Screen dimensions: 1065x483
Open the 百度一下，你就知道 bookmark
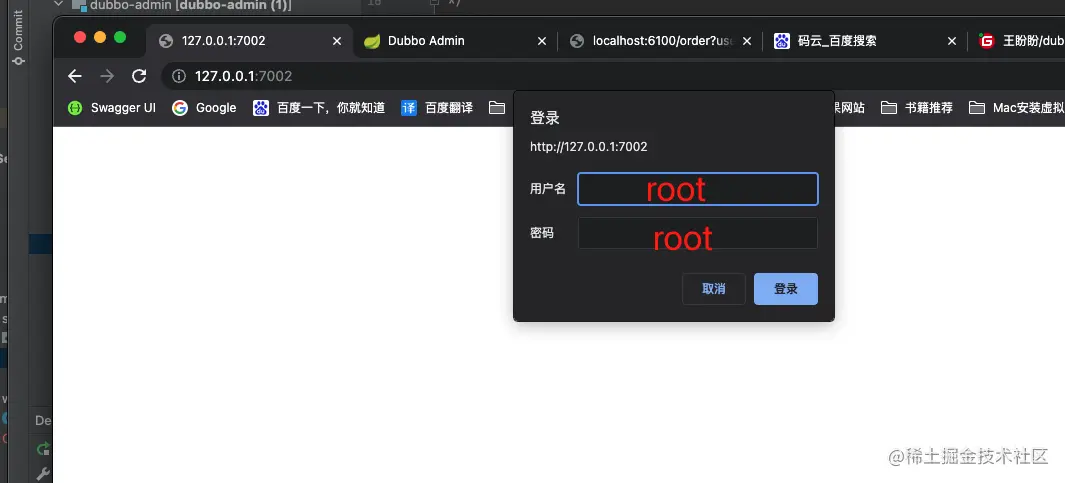tap(319, 107)
